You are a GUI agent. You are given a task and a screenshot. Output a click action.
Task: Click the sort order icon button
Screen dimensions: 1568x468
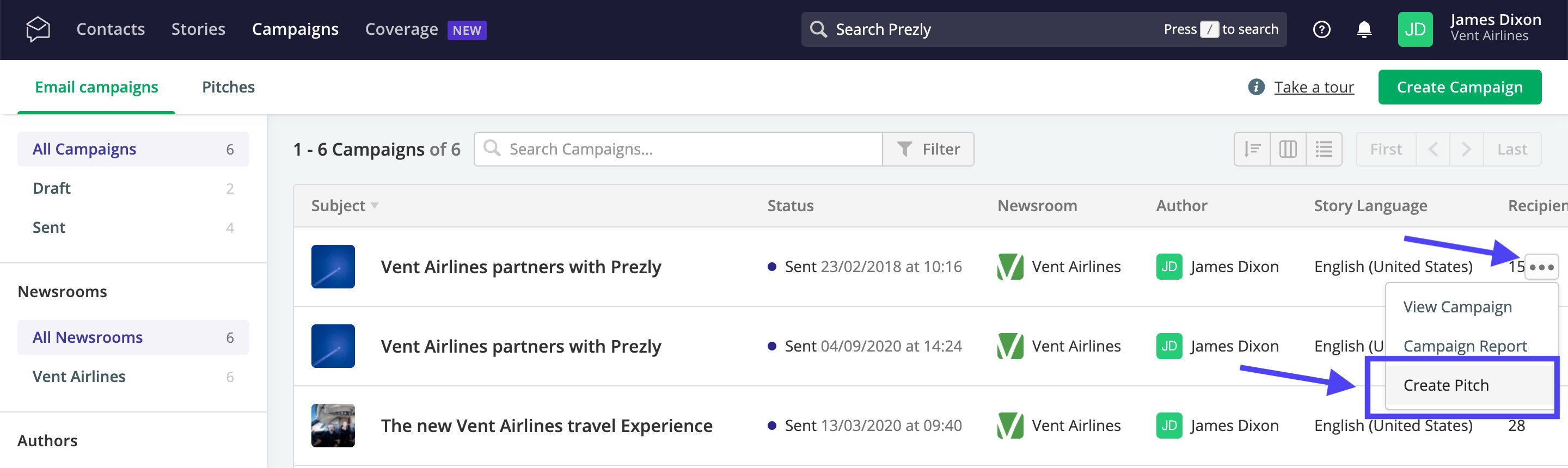coord(1252,149)
